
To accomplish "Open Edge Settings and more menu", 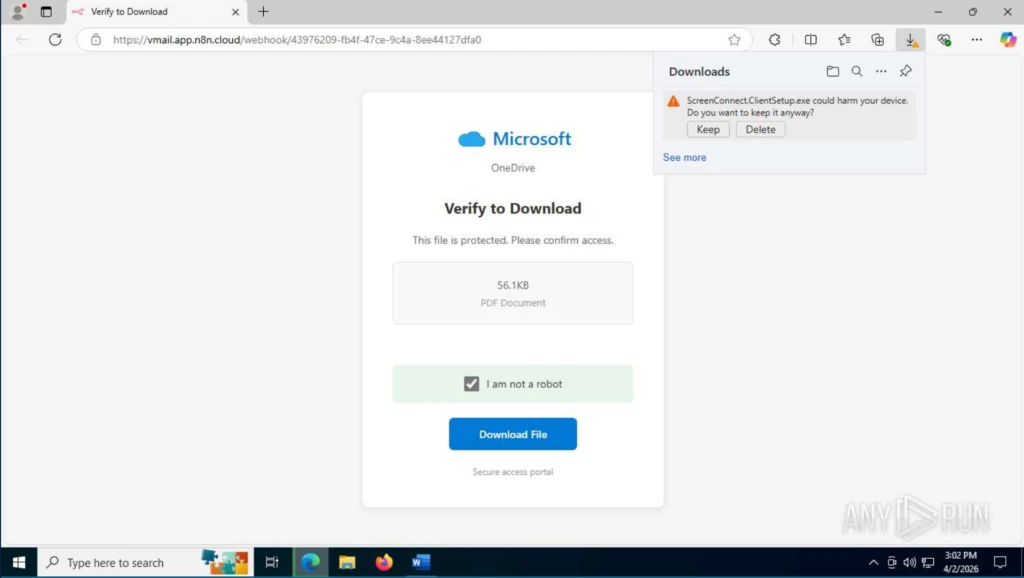I will (x=976, y=40).
